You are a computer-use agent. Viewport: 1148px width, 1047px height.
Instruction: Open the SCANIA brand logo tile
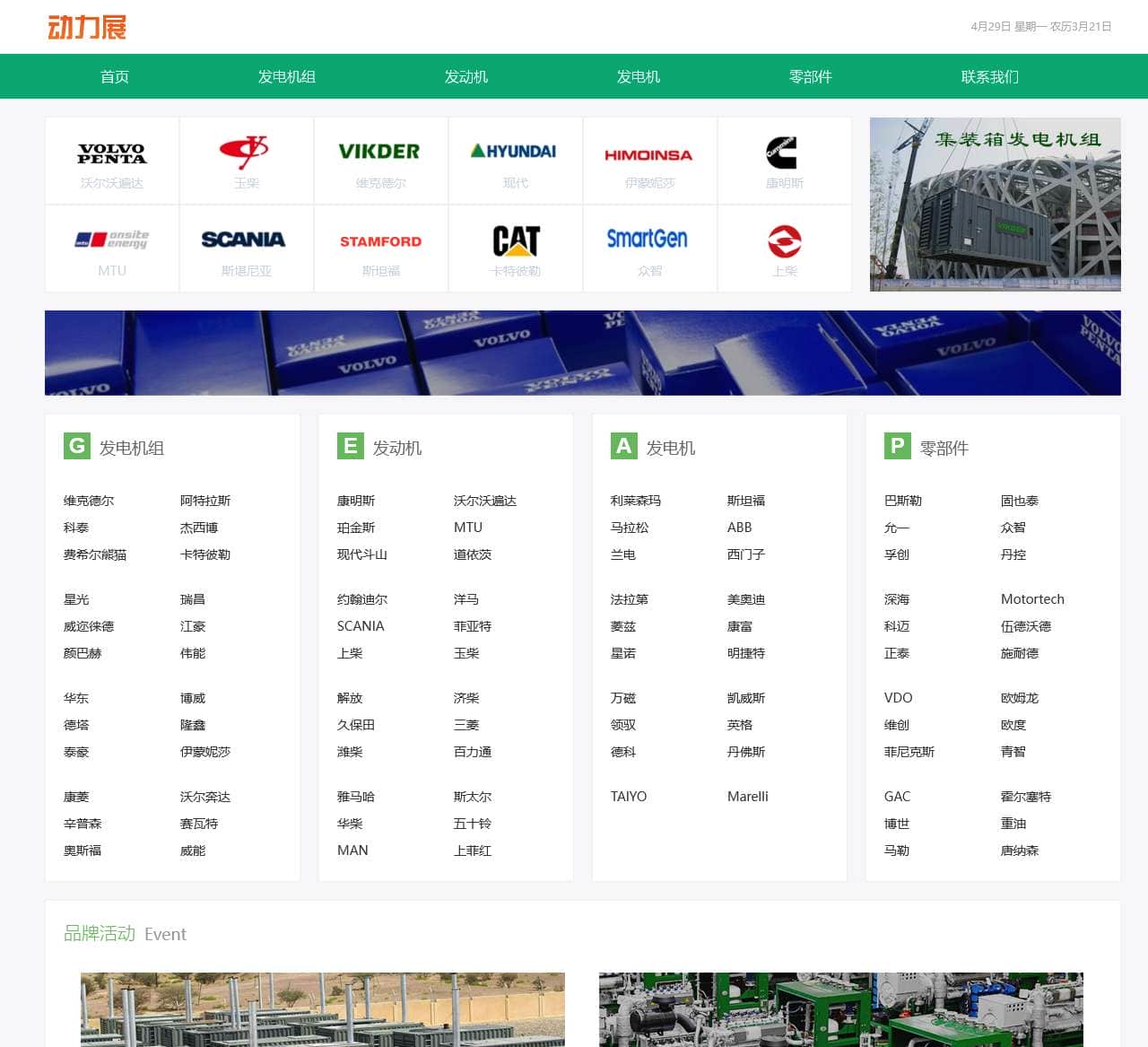point(247,249)
